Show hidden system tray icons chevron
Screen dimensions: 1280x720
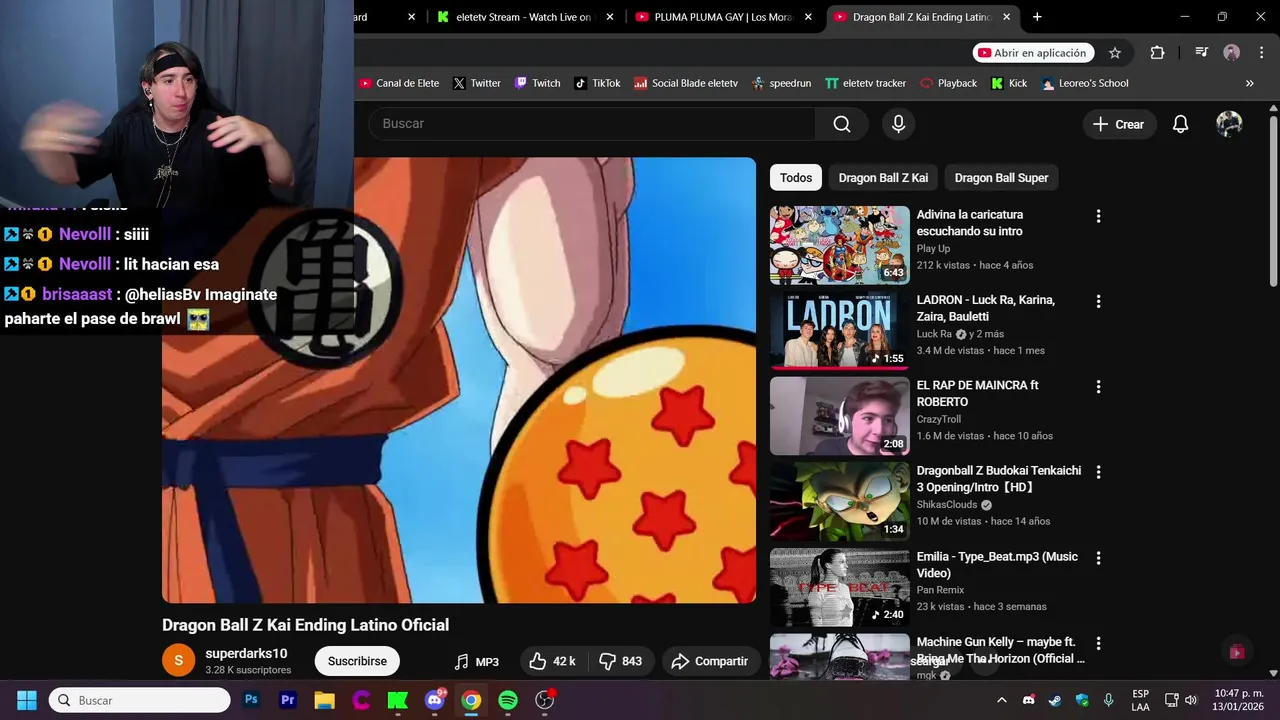pos(1003,700)
